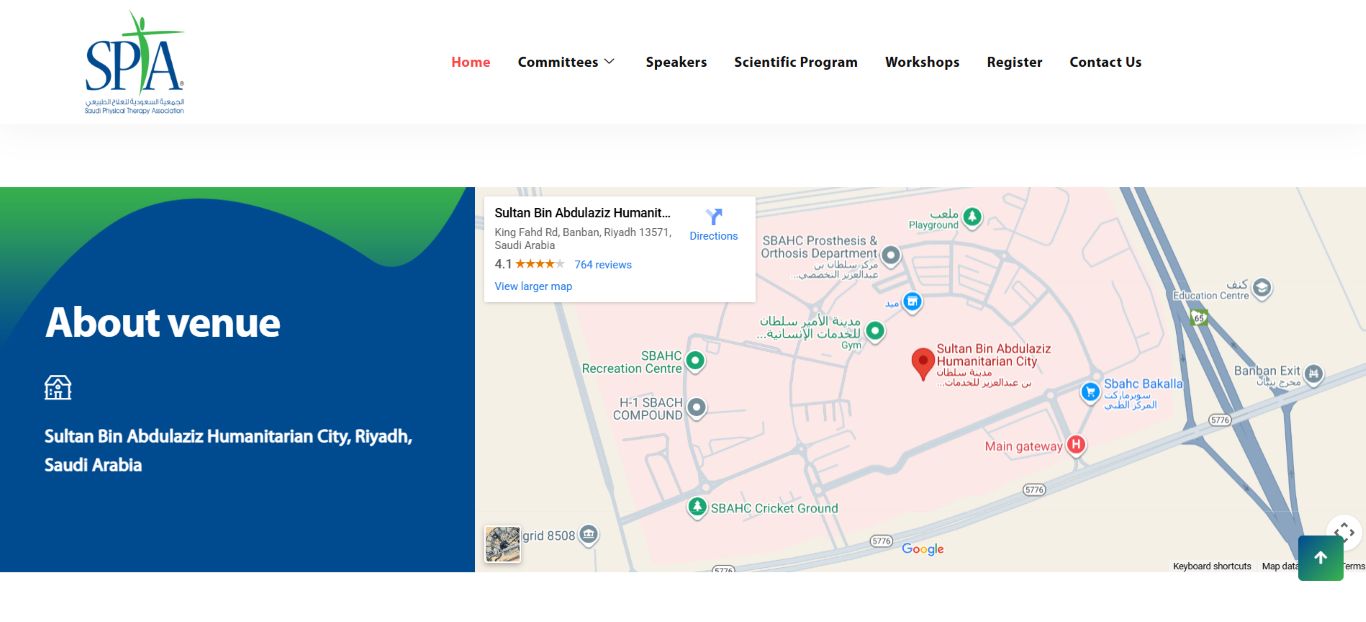Go to Scientific Program
This screenshot has width=1366, height=622.
pos(796,62)
